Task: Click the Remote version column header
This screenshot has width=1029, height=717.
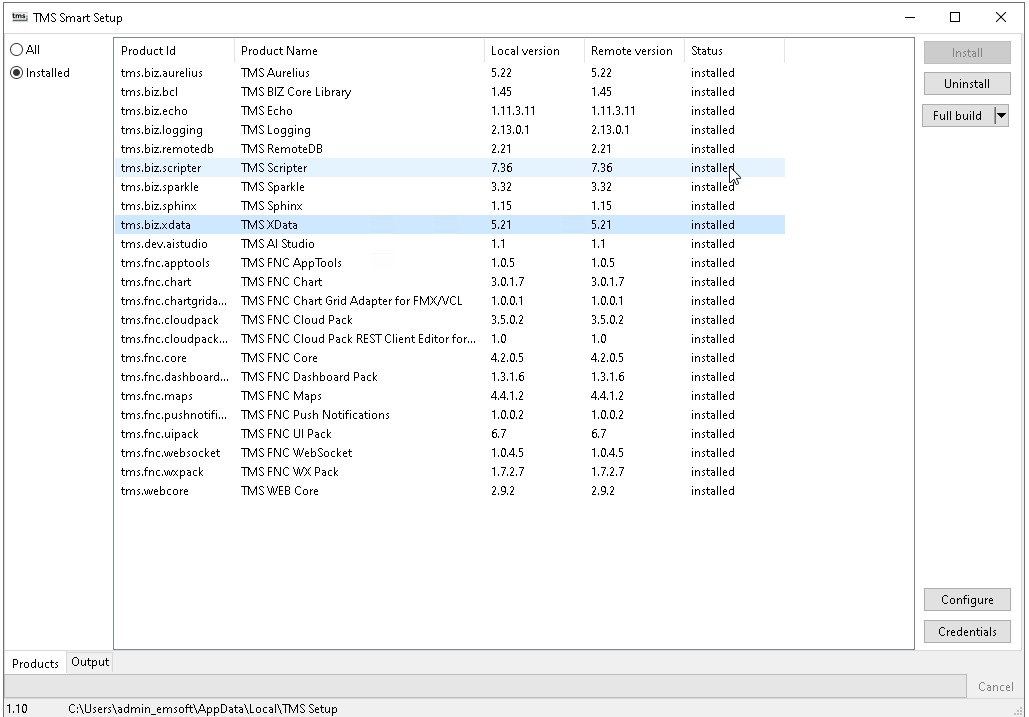Action: tap(634, 51)
